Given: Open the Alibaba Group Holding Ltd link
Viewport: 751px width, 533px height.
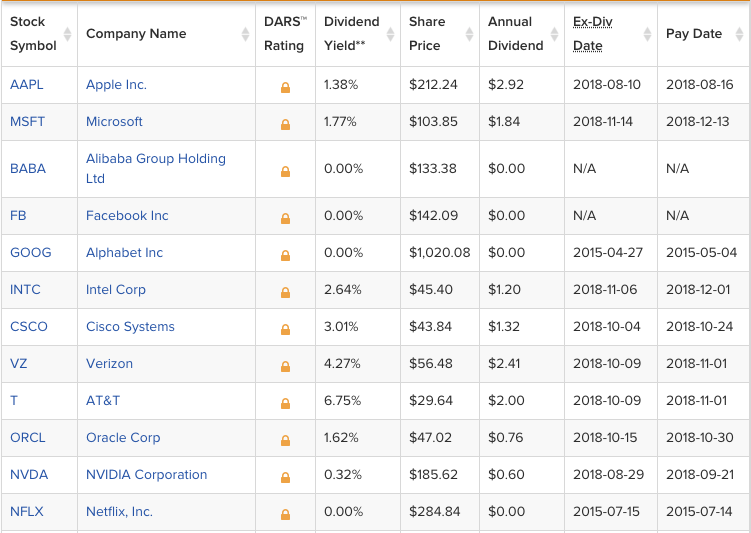Looking at the screenshot, I should pyautogui.click(x=156, y=169).
